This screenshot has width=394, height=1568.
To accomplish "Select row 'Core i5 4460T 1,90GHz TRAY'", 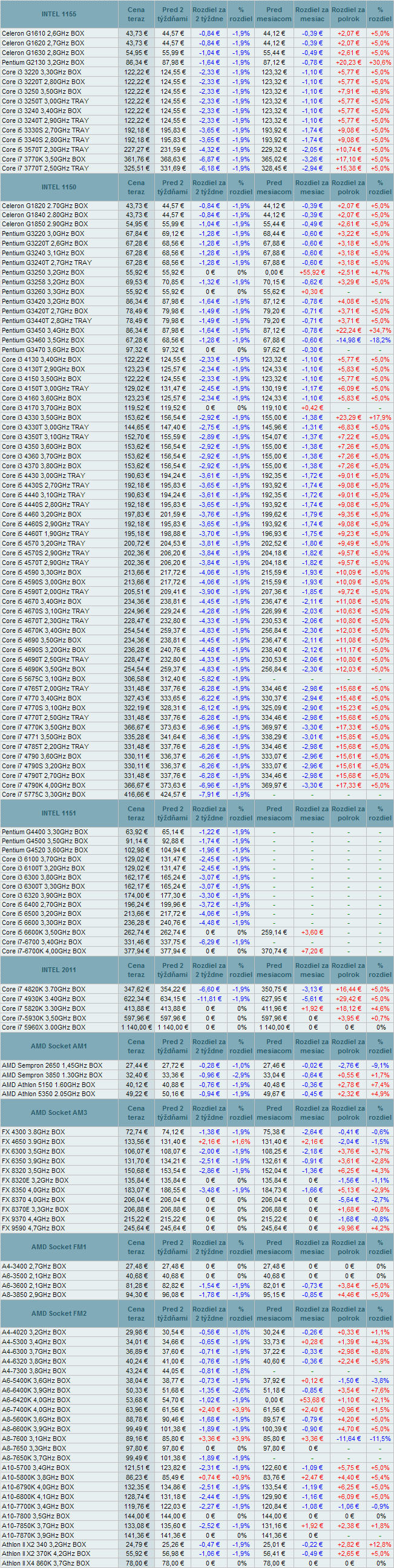I will coord(197,533).
